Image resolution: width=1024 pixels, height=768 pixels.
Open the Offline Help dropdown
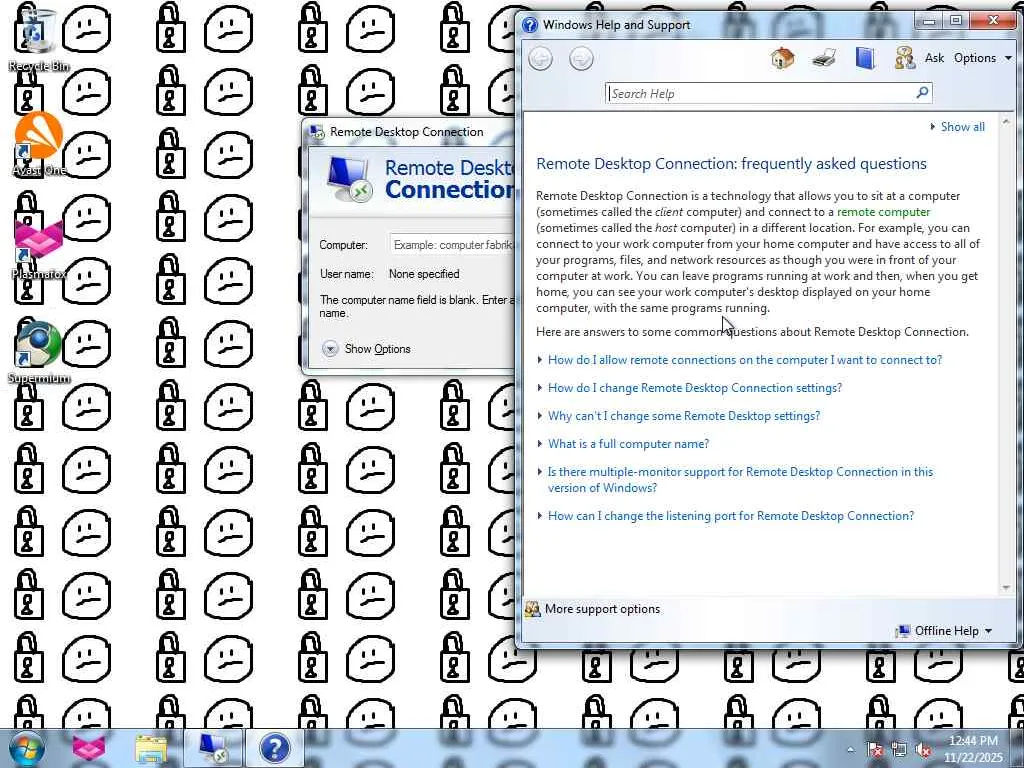click(953, 631)
